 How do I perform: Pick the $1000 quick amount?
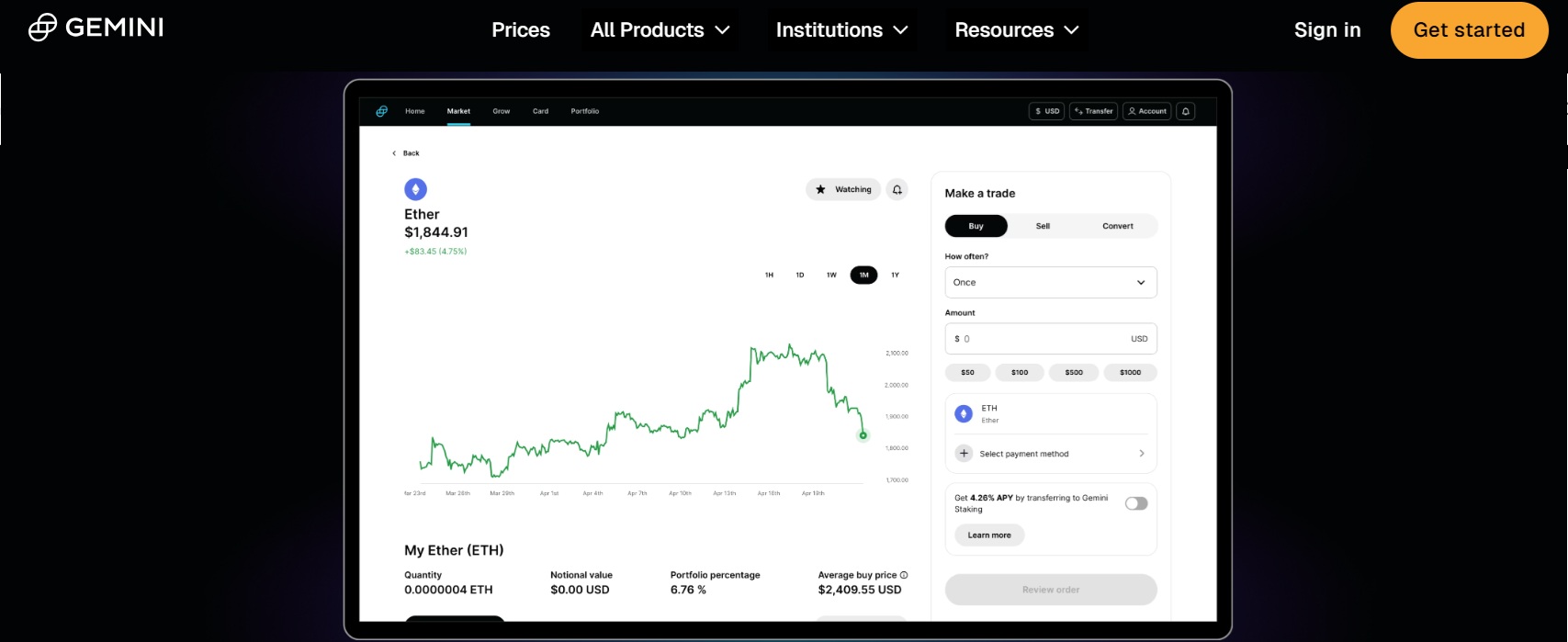click(1131, 372)
